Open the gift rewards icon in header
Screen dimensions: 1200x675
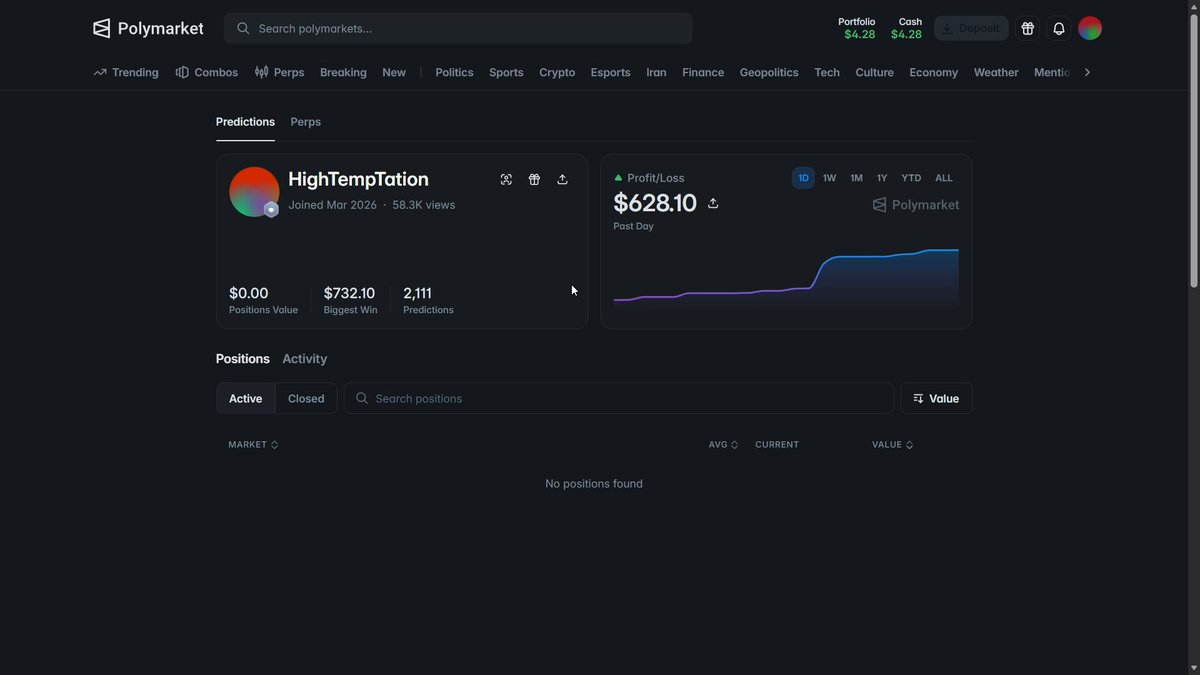pos(1027,28)
